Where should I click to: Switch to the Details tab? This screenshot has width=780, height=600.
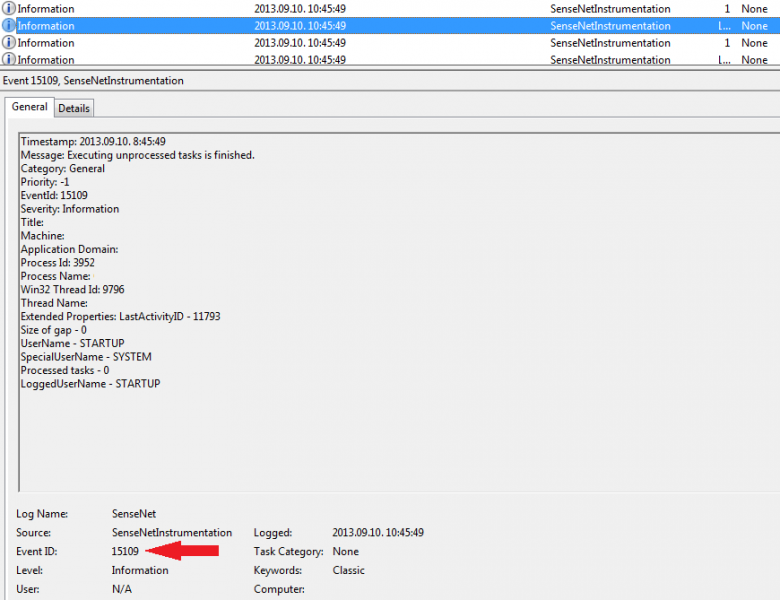click(x=74, y=108)
